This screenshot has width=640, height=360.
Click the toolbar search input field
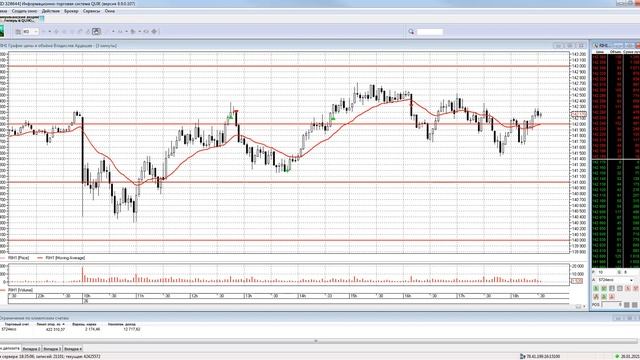click(x=429, y=31)
